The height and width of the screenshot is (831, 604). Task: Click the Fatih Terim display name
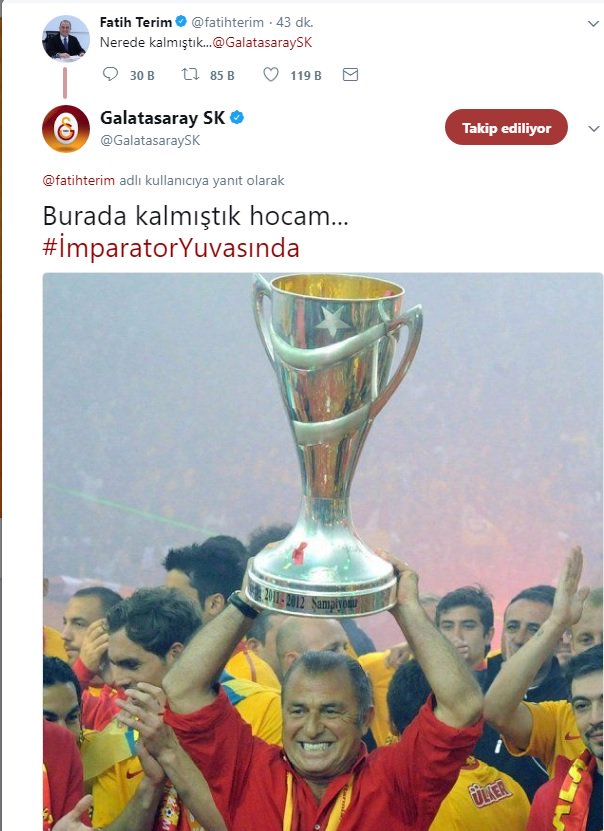[x=136, y=22]
